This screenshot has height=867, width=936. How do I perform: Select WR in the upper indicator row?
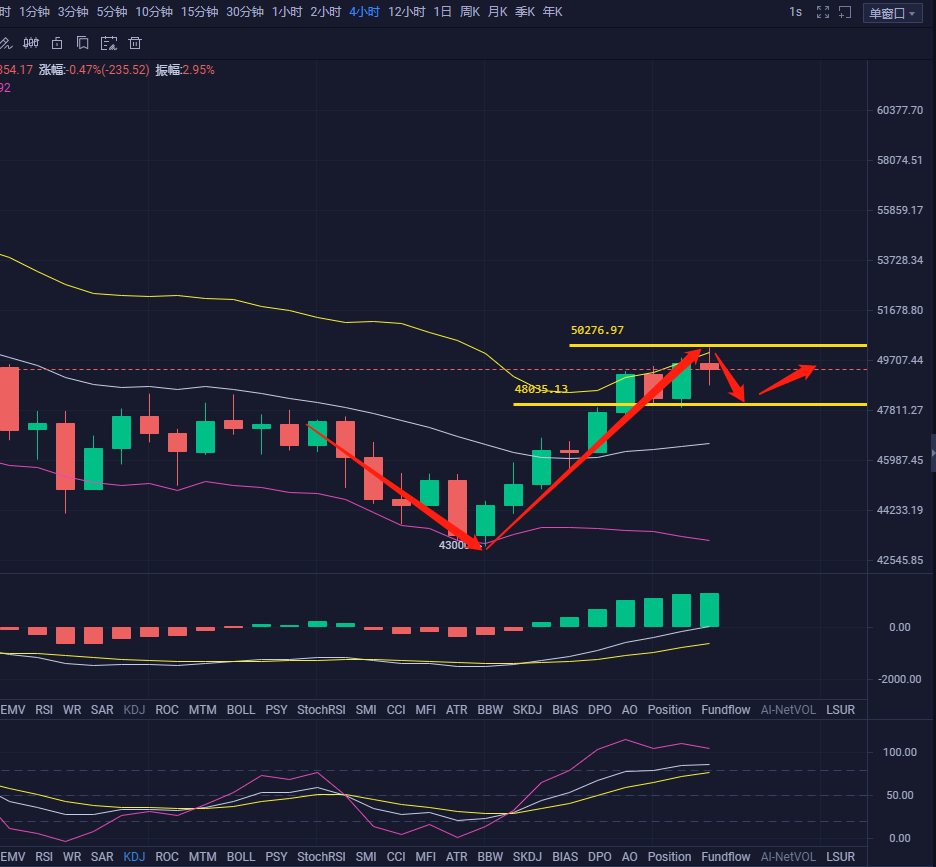(x=72, y=710)
